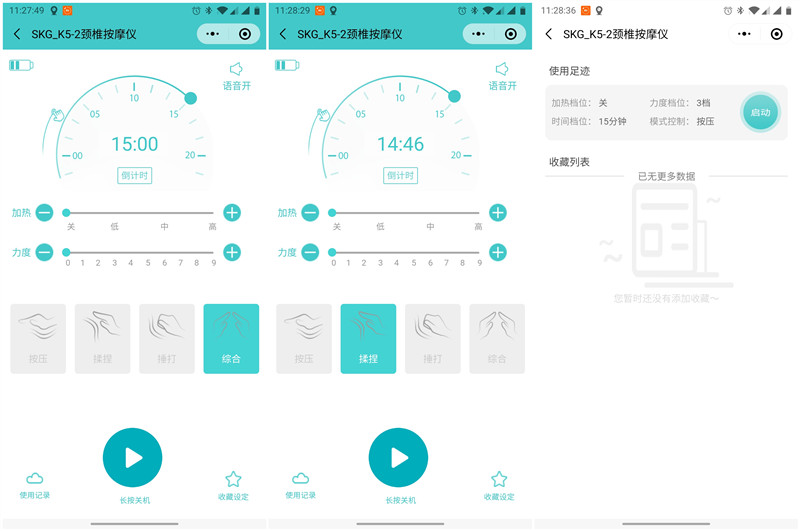
Task: Tap the alarm icon in left status bar
Action: (196, 11)
